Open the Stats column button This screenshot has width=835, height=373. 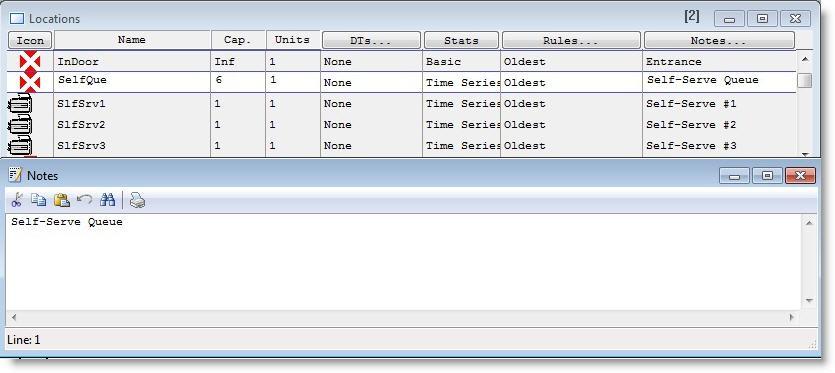coord(461,40)
